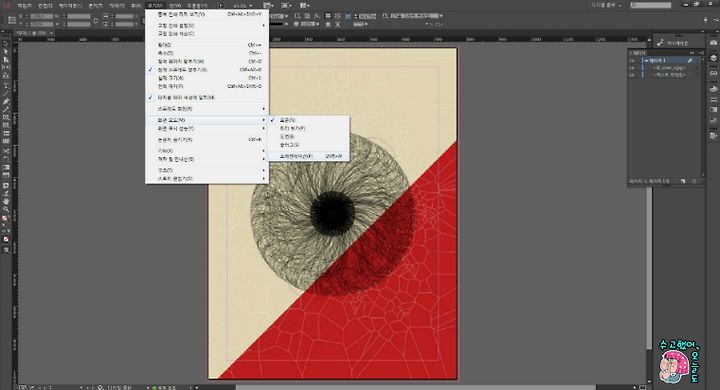Image resolution: width=720 pixels, height=390 pixels.
Task: Choose Slug in the screen mode submenu
Action: tap(308, 145)
